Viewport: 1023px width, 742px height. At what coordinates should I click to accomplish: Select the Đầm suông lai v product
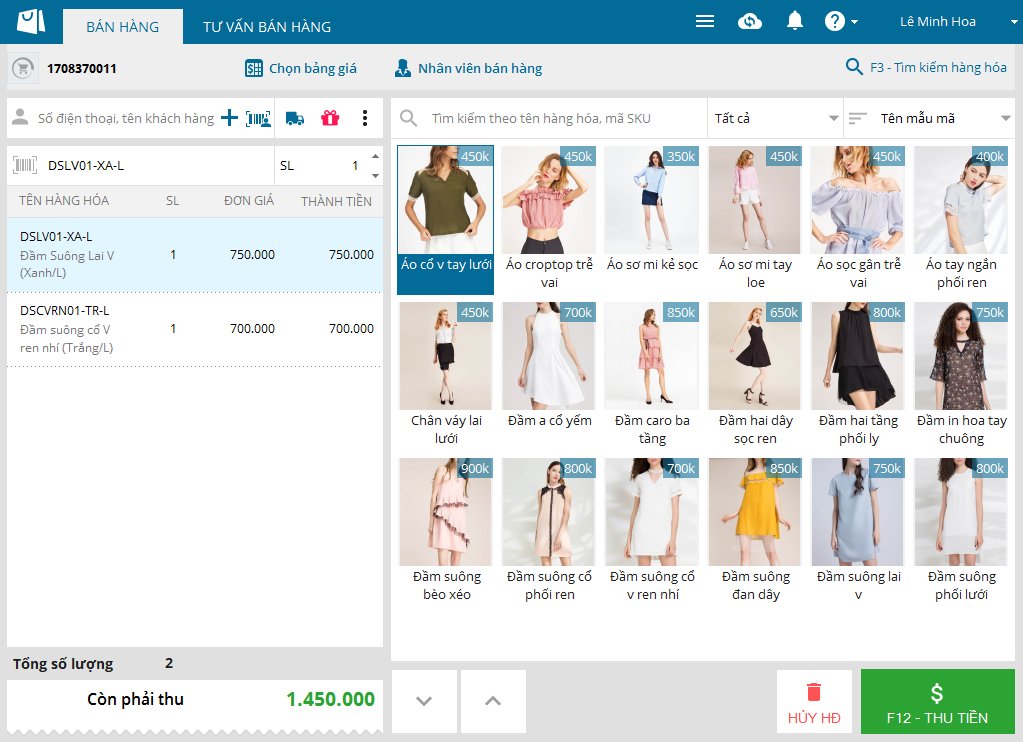pyautogui.click(x=859, y=531)
